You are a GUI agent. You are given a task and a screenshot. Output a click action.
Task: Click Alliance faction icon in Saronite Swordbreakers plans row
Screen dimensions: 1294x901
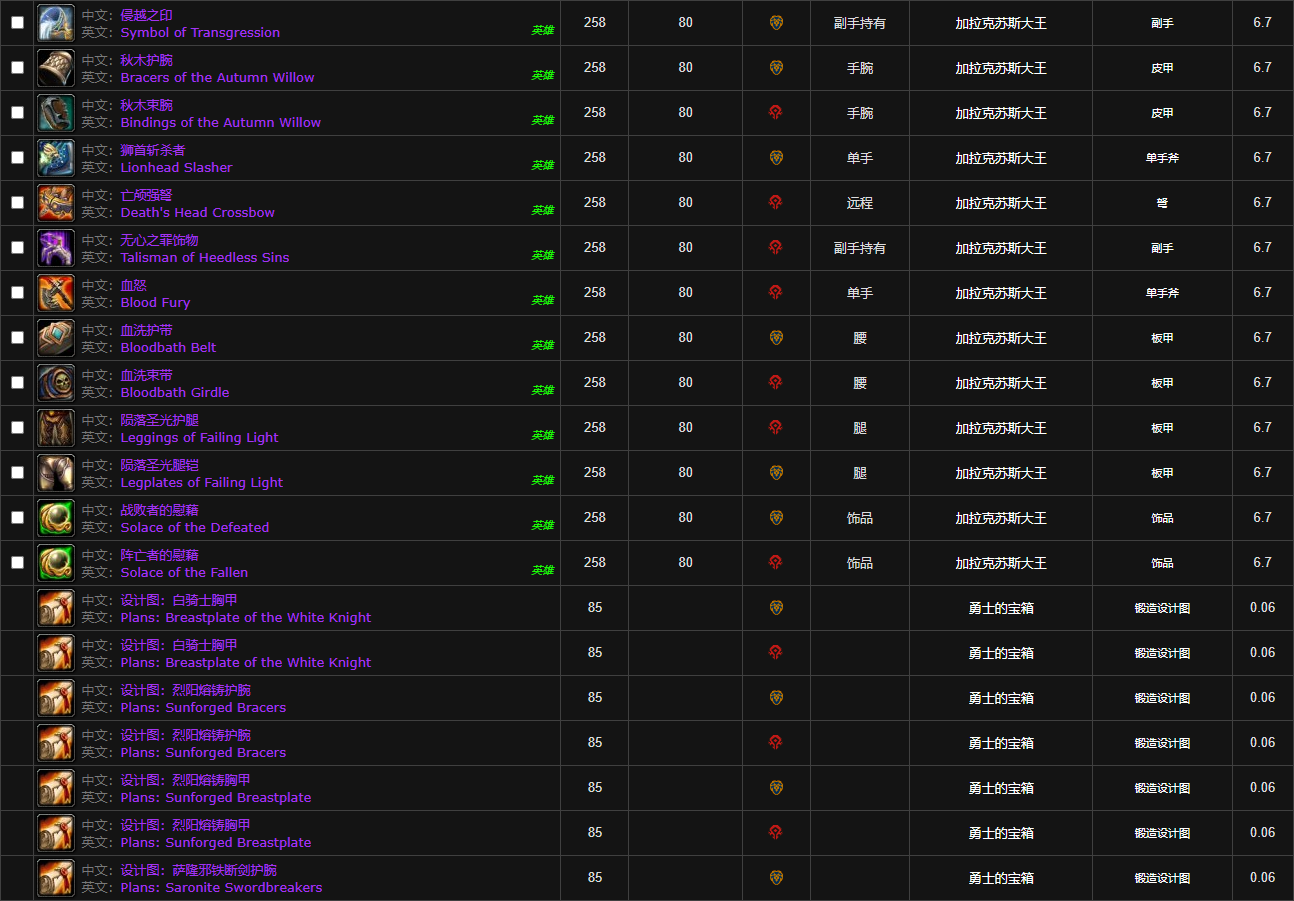pos(776,877)
